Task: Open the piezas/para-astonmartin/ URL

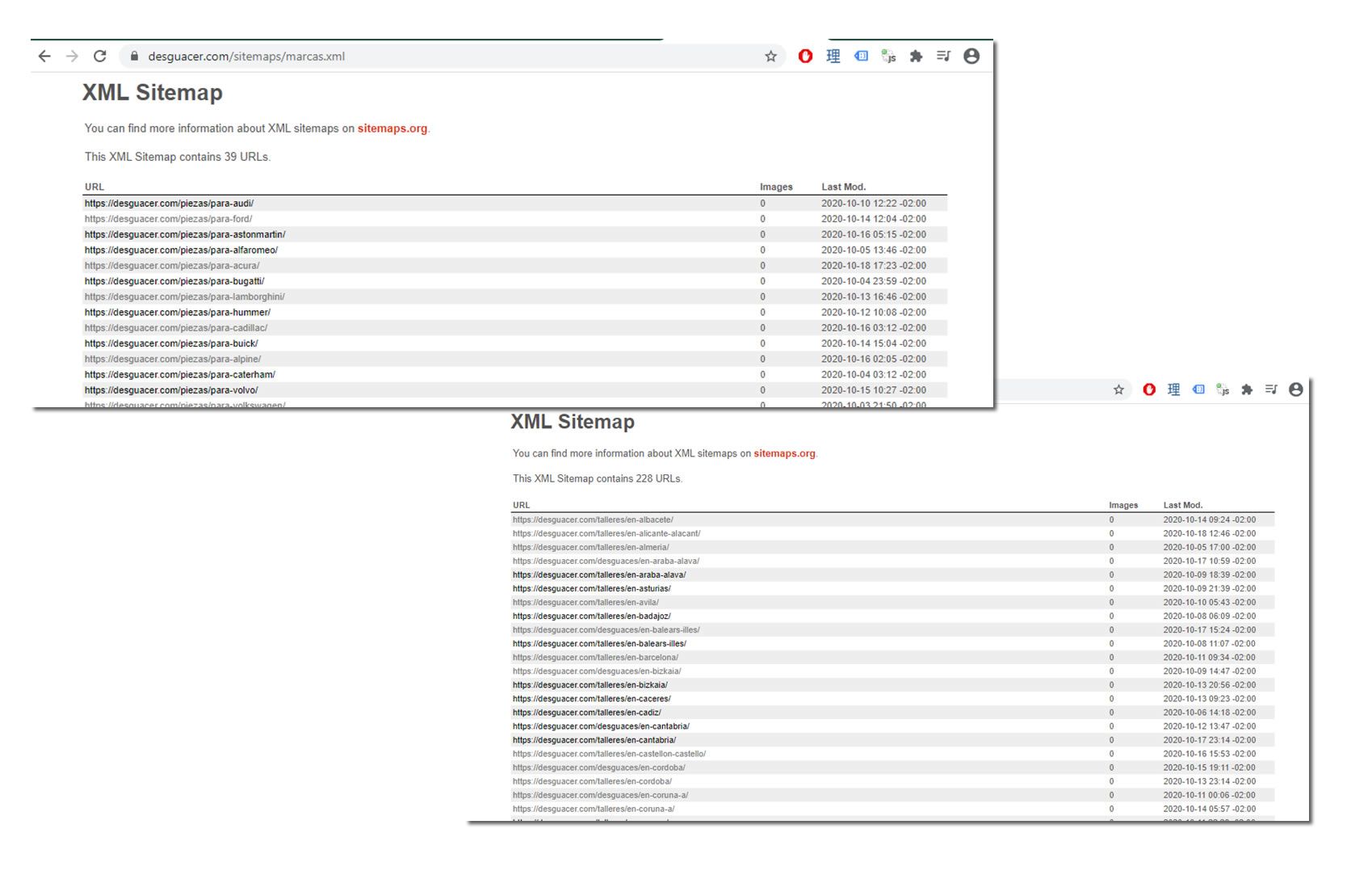Action: coord(185,234)
